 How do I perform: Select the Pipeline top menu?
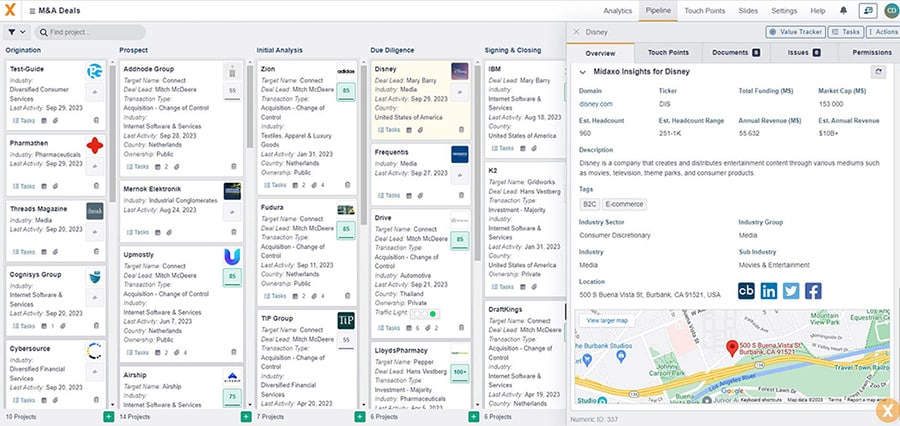click(658, 11)
